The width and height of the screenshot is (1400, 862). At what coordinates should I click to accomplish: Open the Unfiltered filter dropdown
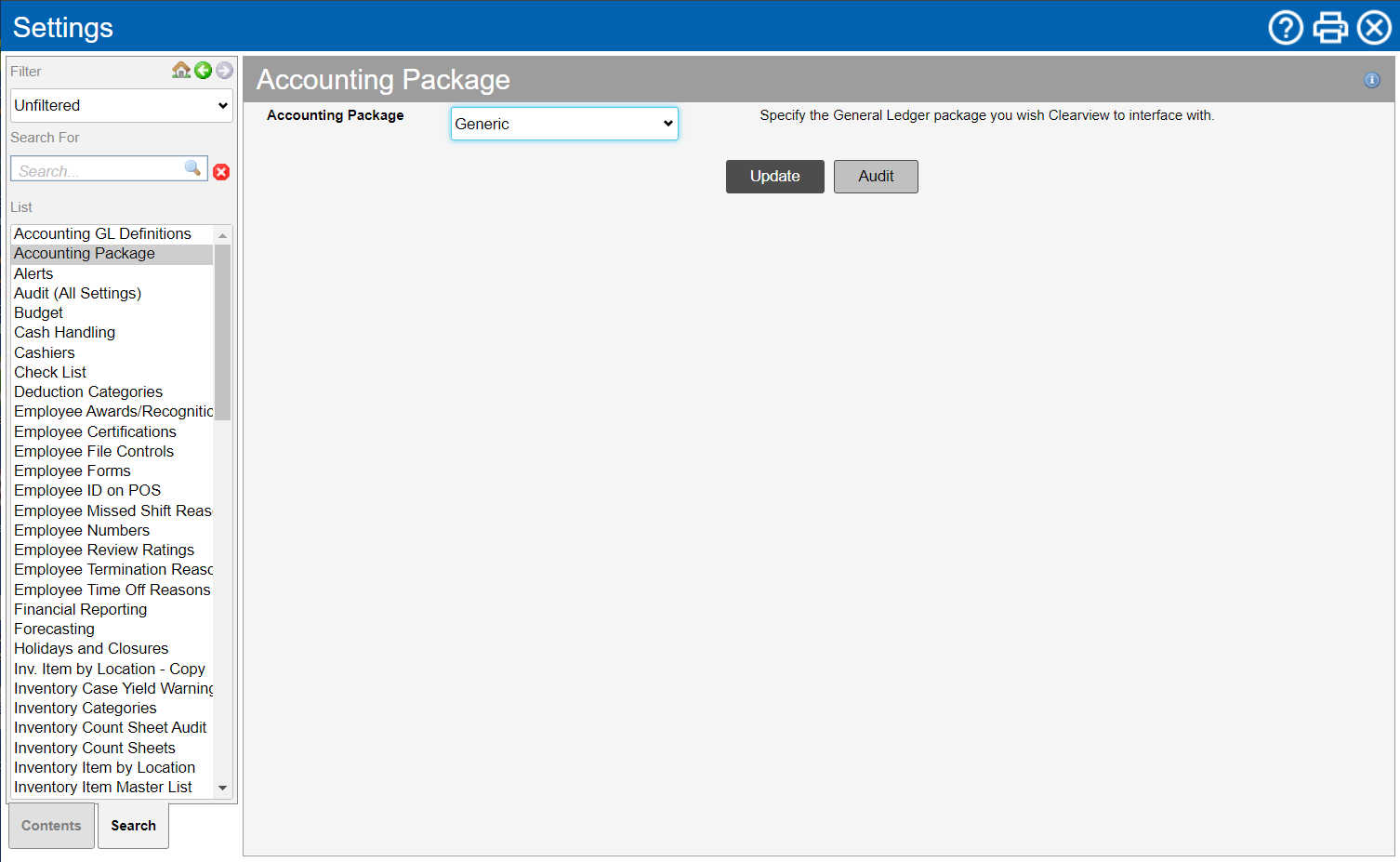pos(121,106)
